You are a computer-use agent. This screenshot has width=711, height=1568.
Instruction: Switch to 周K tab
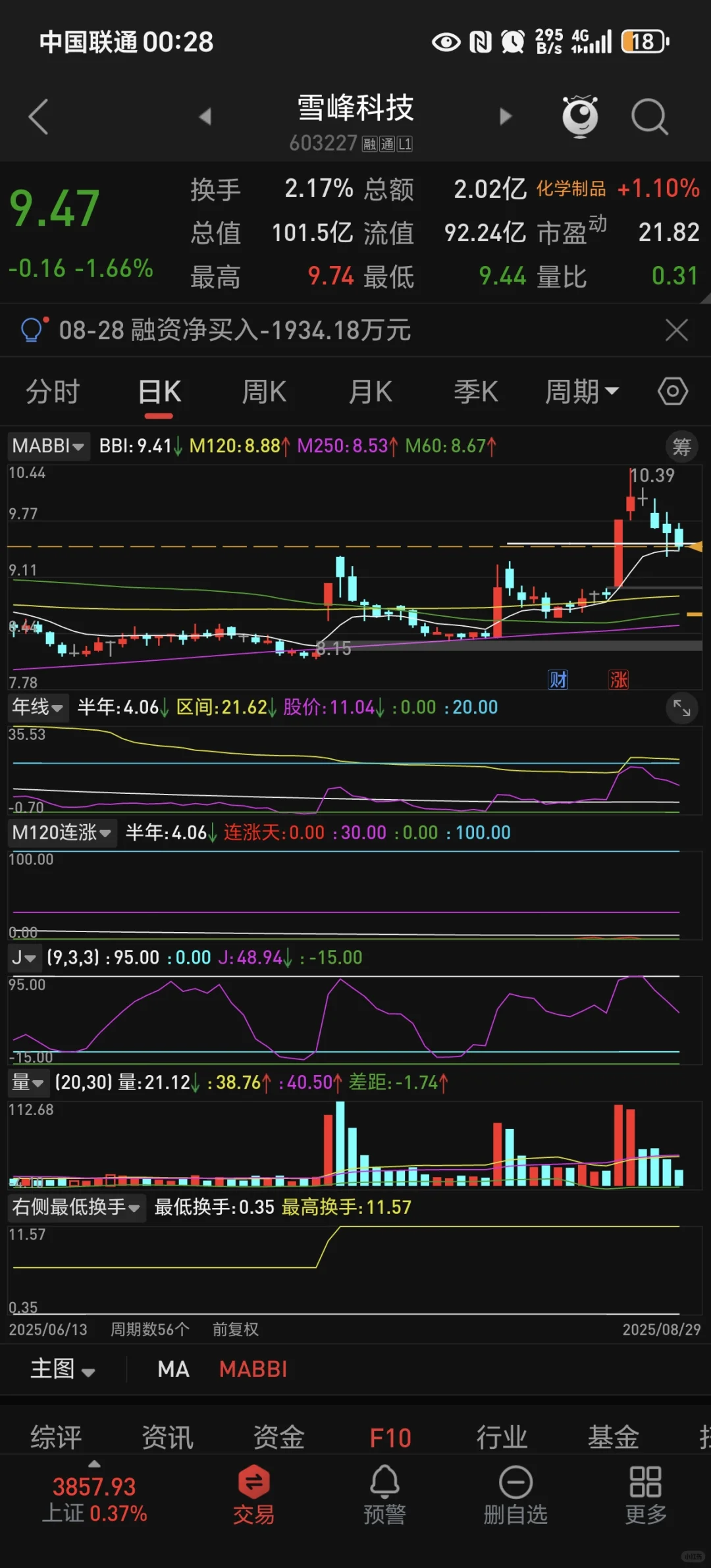[x=264, y=392]
